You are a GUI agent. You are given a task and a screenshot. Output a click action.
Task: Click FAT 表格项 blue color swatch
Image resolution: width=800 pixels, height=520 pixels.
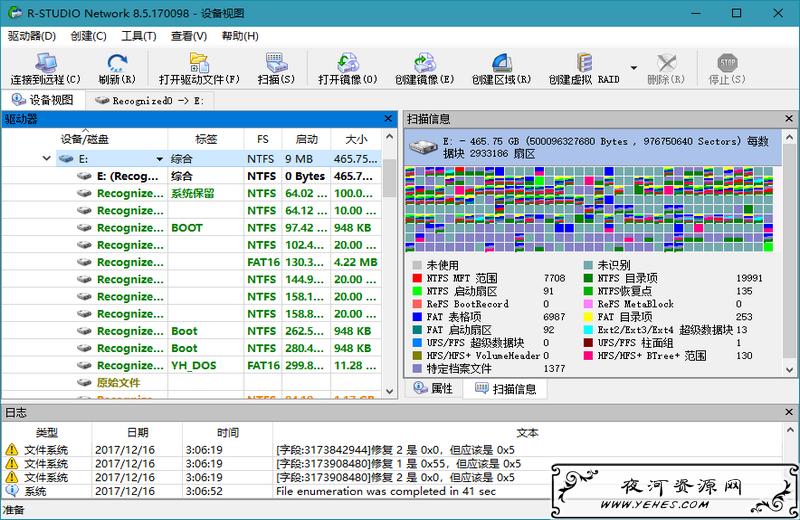[417, 317]
